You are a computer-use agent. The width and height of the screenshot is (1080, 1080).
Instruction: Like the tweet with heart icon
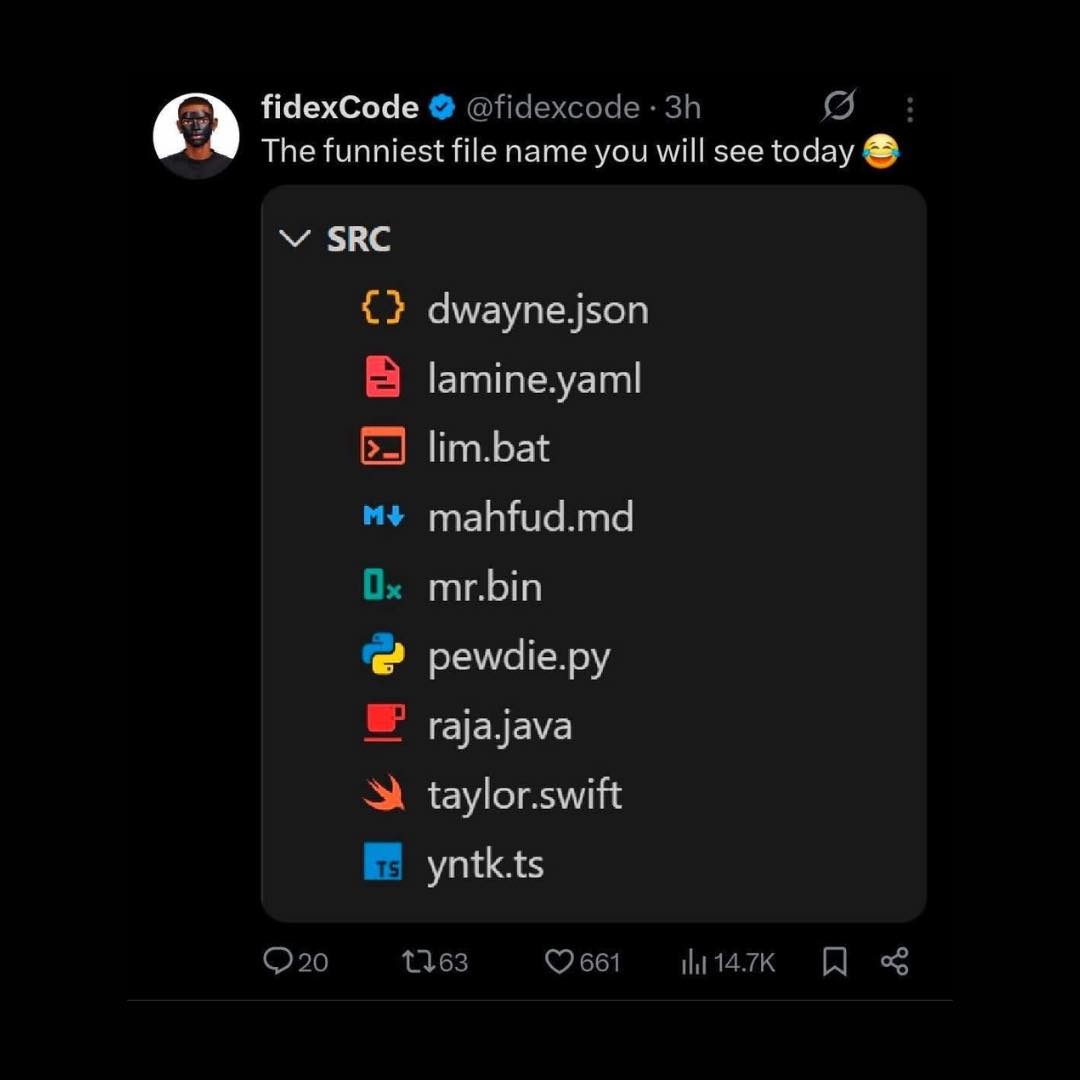(558, 961)
